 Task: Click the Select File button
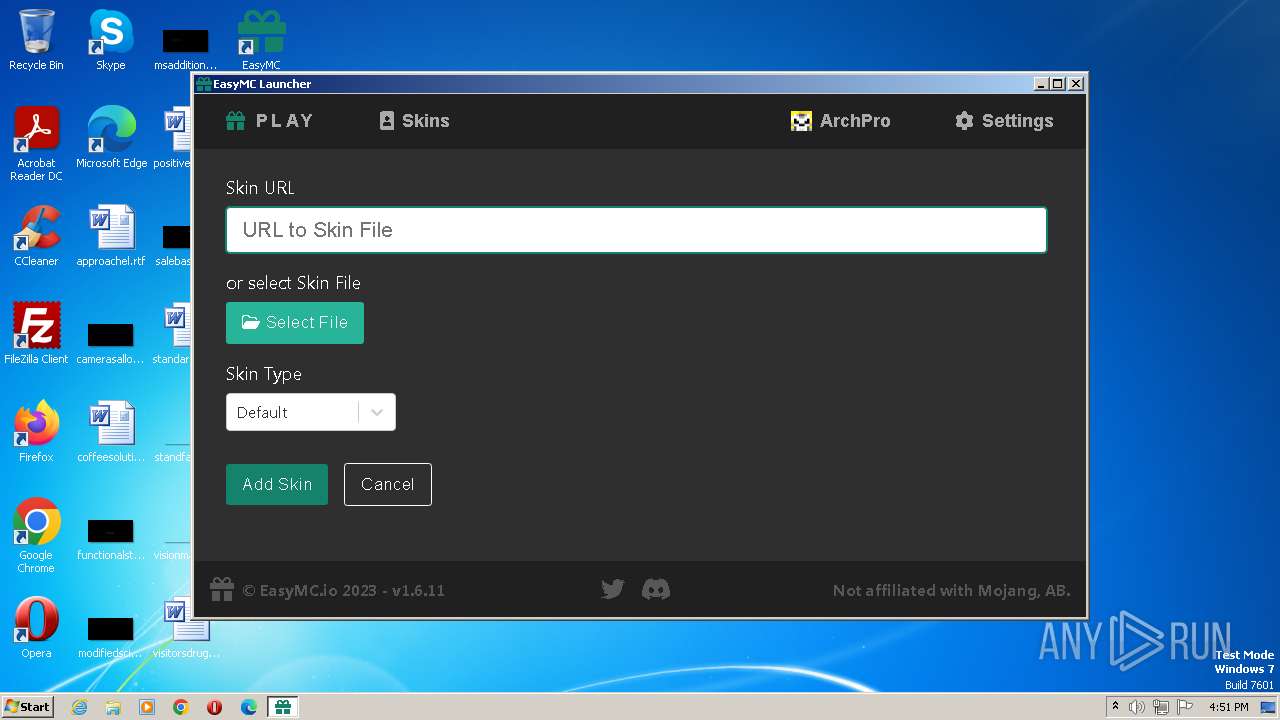295,323
